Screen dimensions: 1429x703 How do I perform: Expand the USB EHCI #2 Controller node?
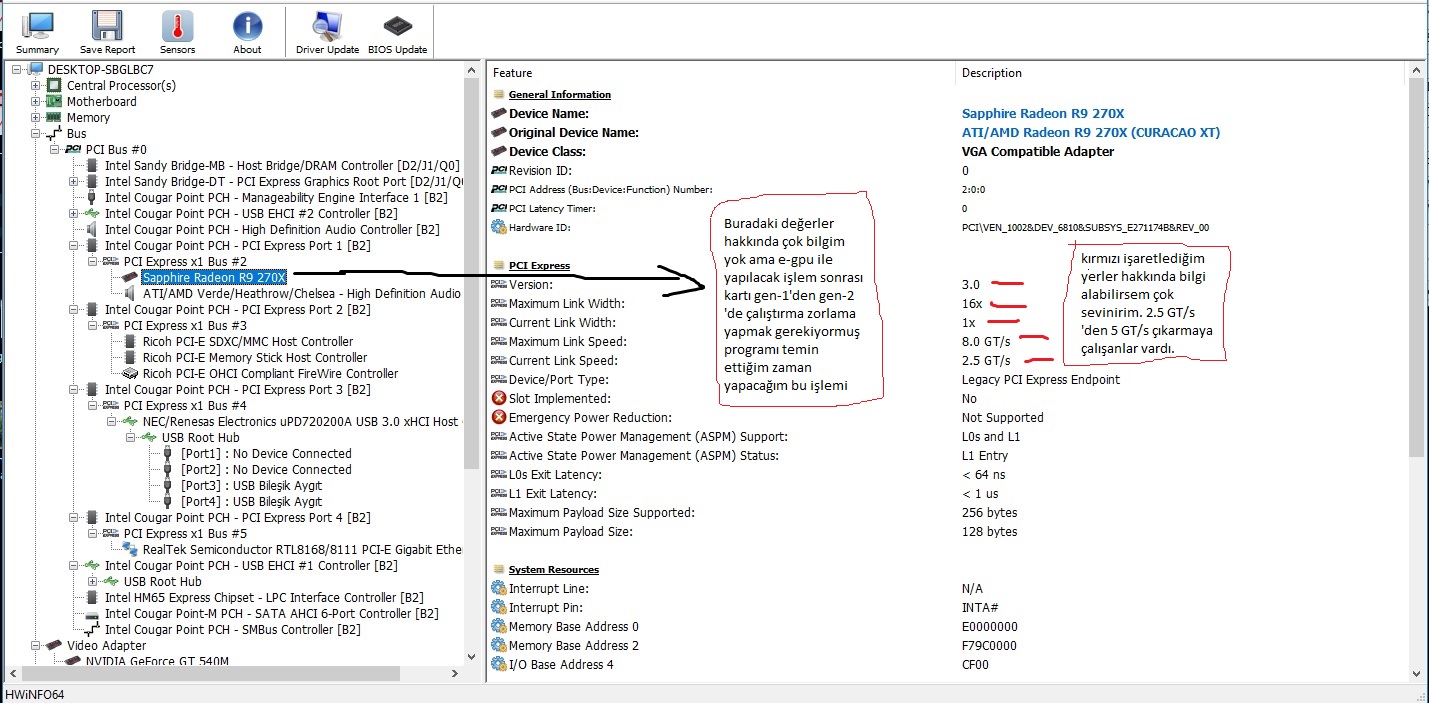coord(74,213)
